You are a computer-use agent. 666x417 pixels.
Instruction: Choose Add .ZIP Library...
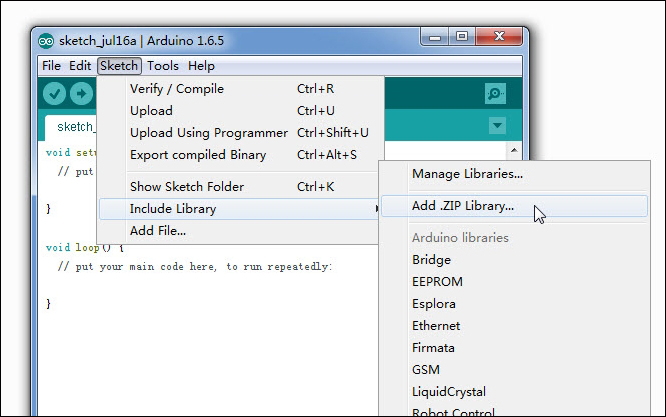click(514, 206)
